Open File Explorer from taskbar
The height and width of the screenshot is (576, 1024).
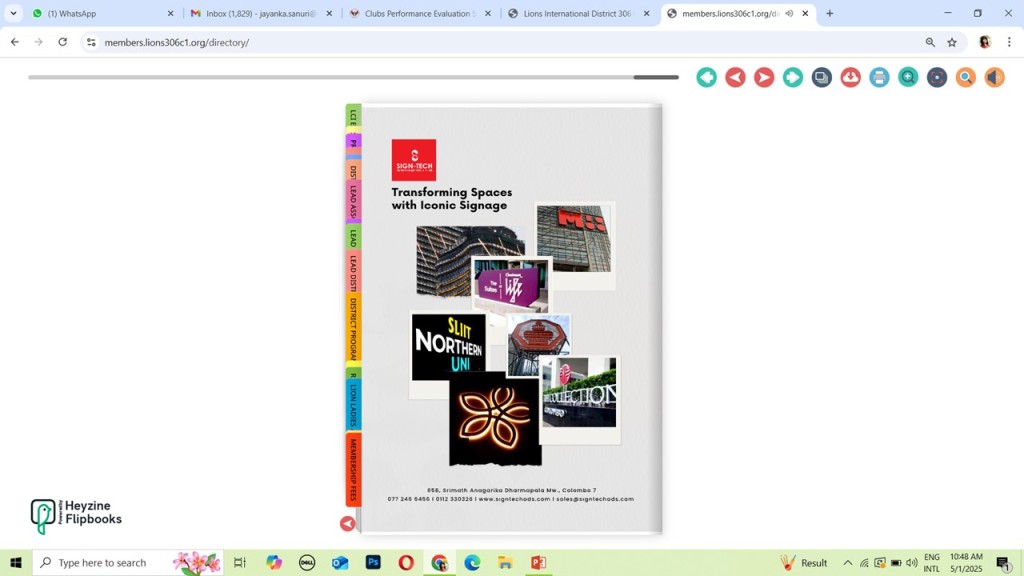505,562
